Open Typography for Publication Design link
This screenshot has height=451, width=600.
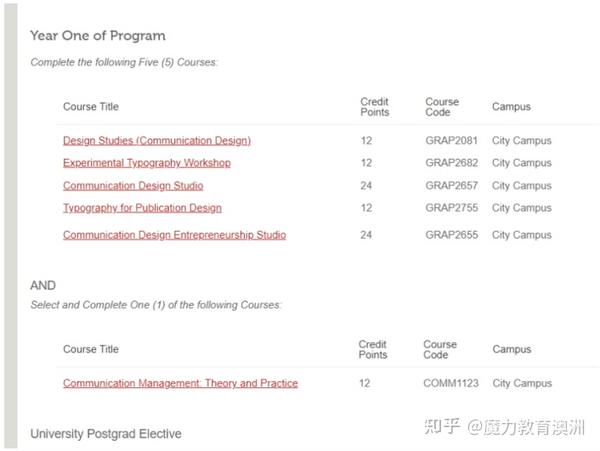point(142,208)
